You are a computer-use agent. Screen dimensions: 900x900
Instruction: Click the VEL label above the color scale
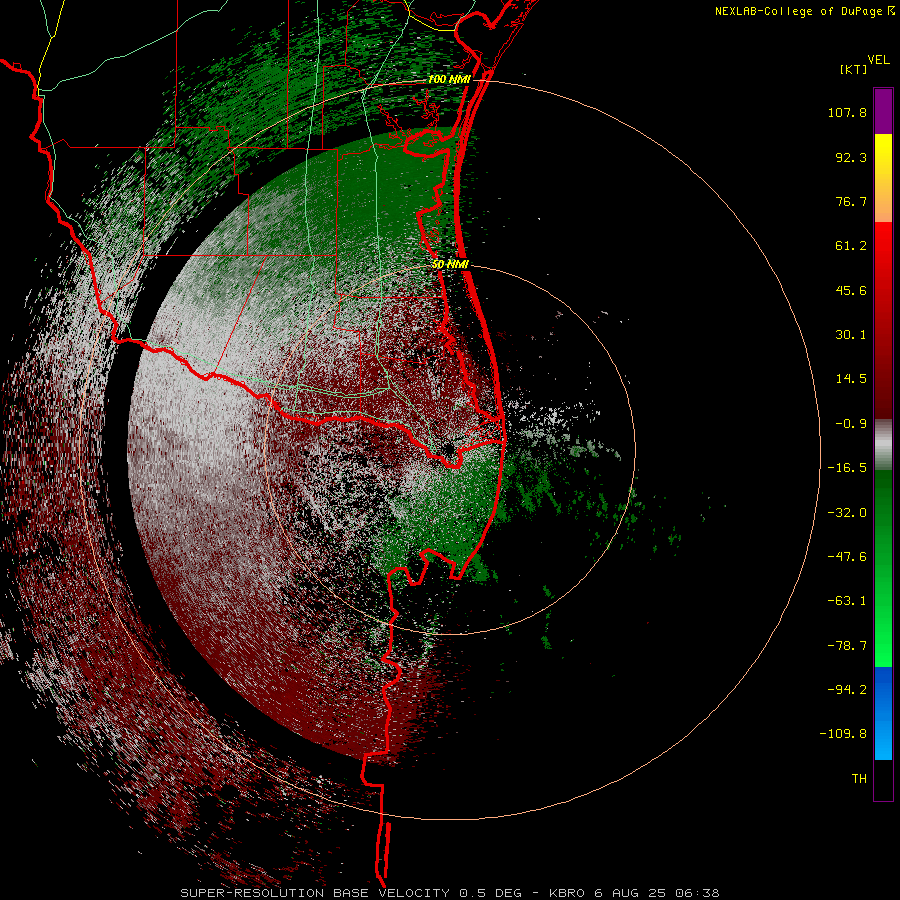(878, 60)
